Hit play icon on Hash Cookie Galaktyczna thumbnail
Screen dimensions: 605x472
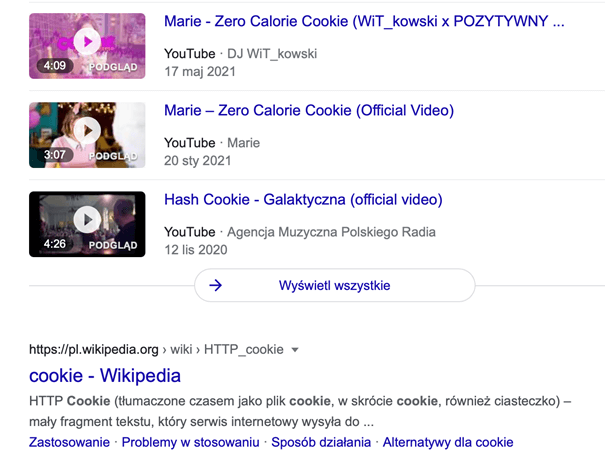(x=87, y=219)
